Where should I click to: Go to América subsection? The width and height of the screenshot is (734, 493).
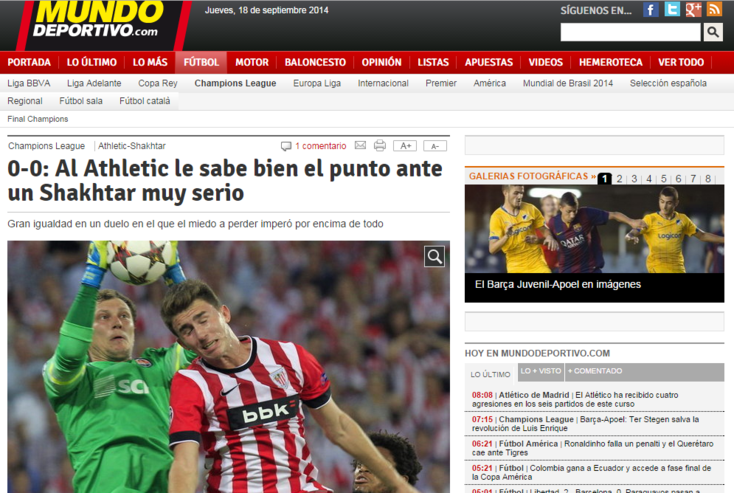(x=490, y=83)
